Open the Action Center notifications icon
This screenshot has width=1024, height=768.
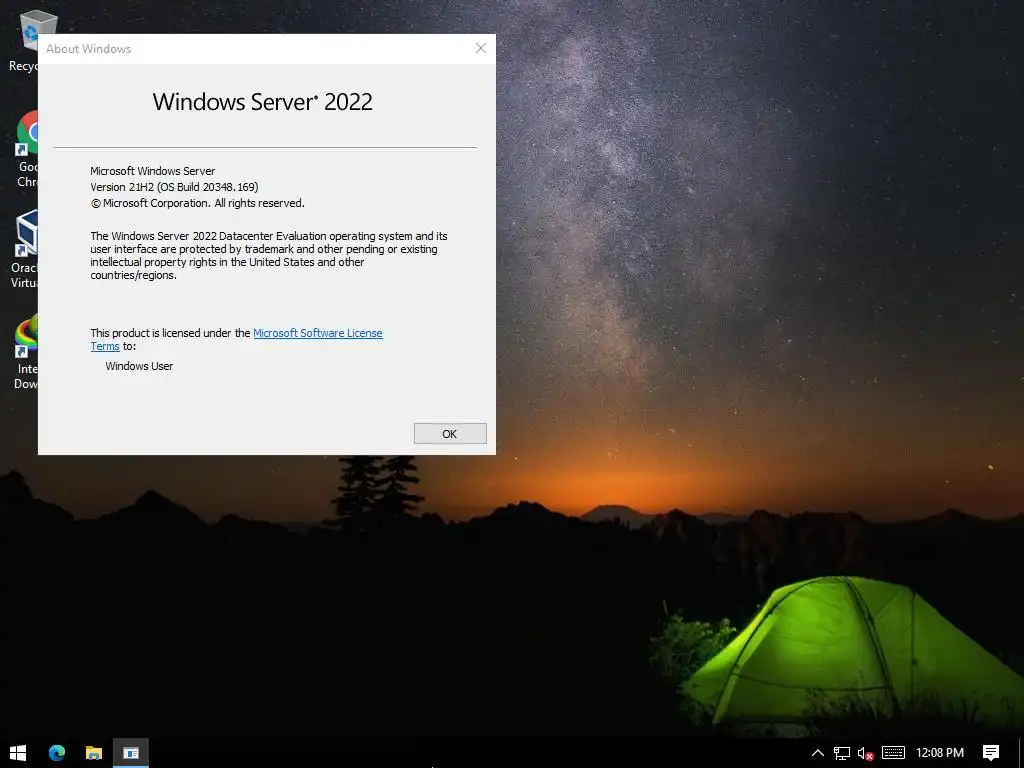coord(991,753)
